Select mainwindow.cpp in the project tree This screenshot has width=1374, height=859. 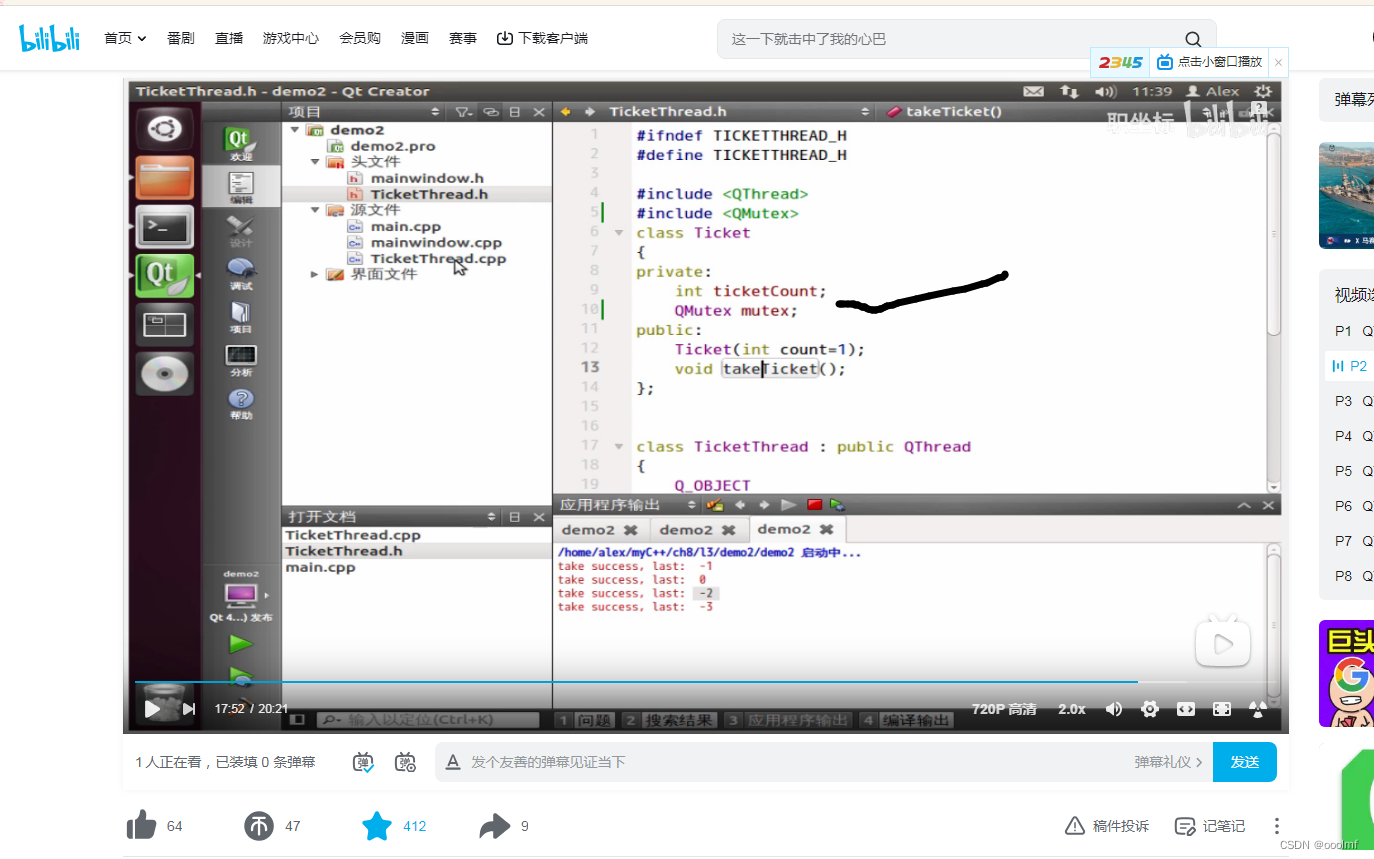[x=436, y=242]
